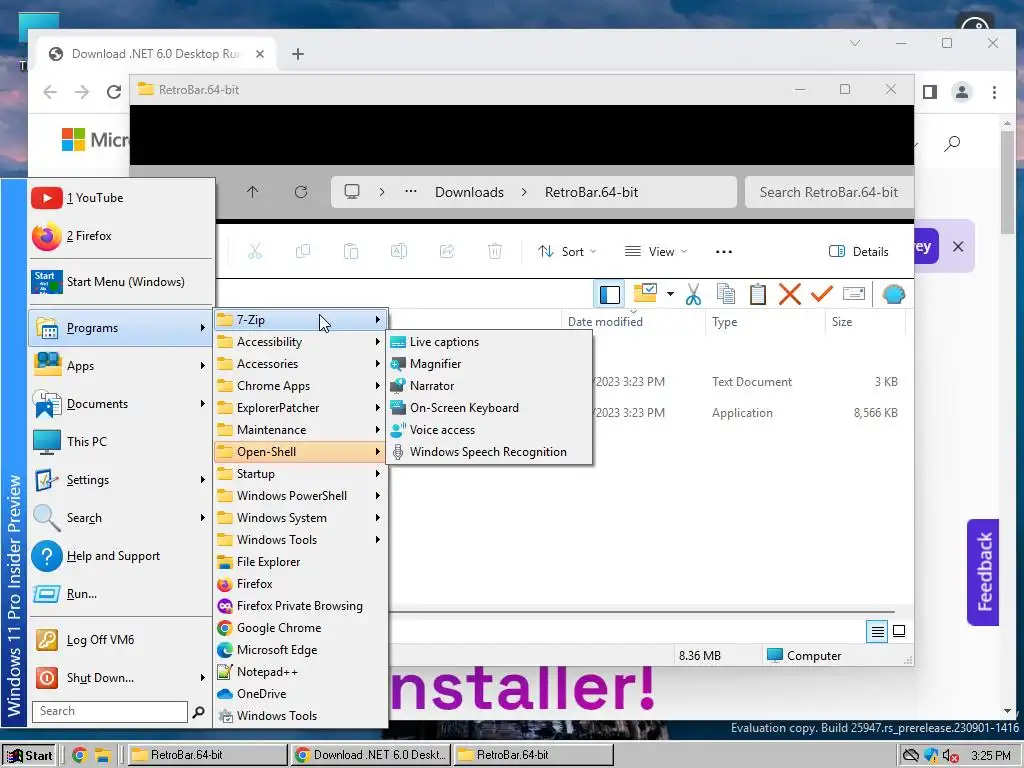The height and width of the screenshot is (768, 1024).
Task: Launch Microsoft Edge
Action: tap(300, 650)
